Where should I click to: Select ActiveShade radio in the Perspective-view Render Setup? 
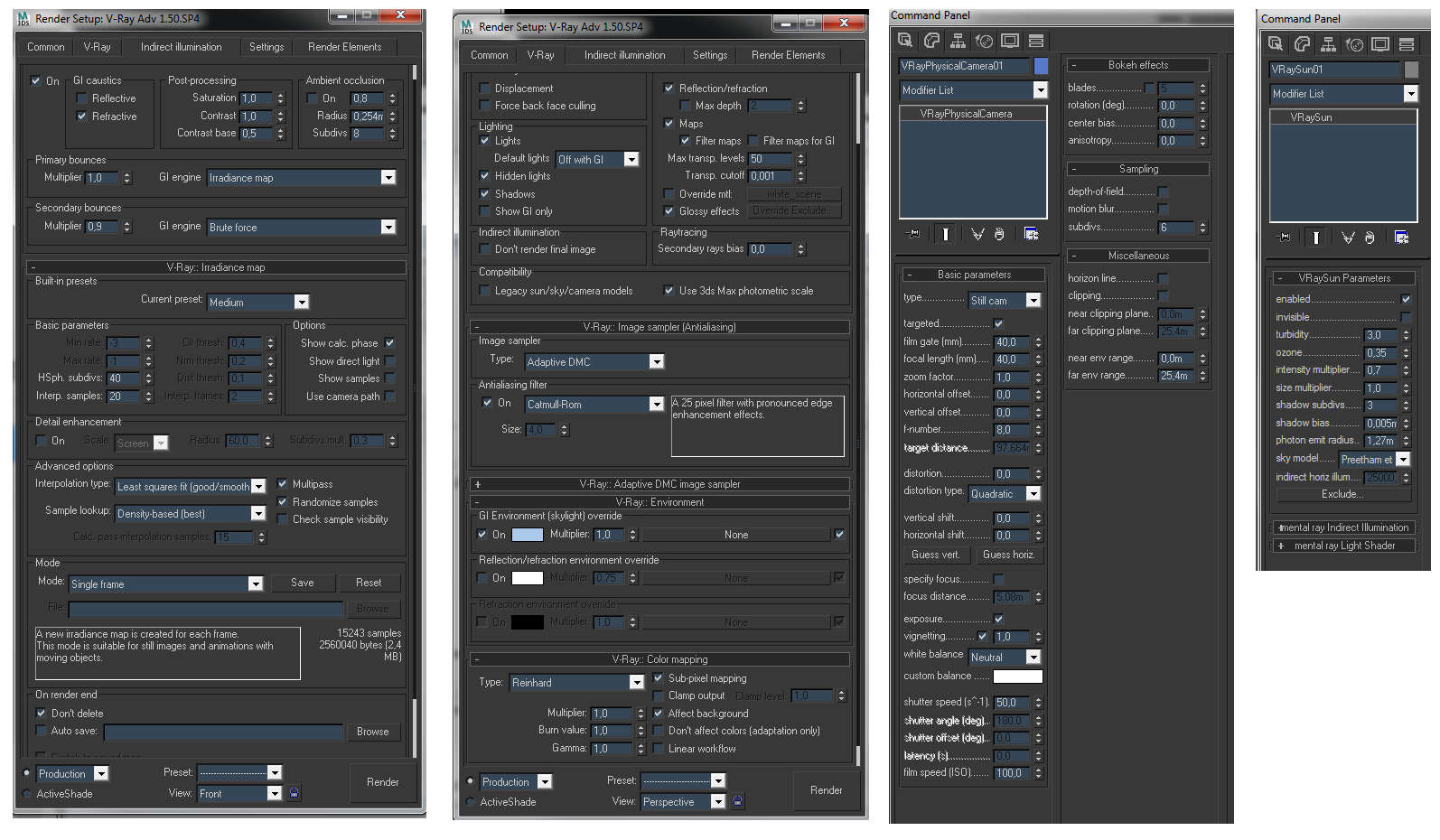pos(470,802)
